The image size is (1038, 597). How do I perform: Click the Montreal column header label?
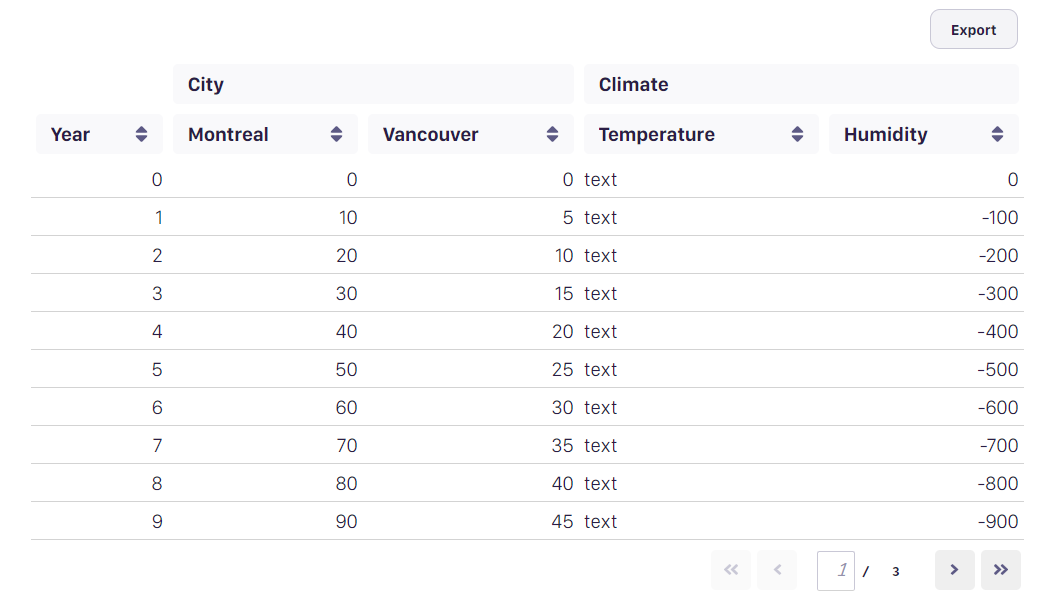click(228, 134)
